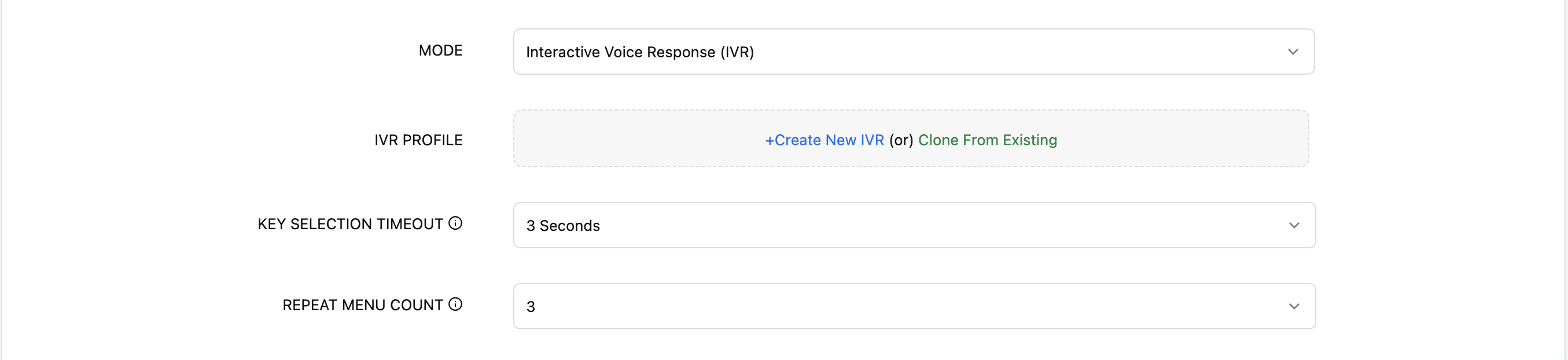Image resolution: width=1568 pixels, height=360 pixels.
Task: Select the Interactive Voice Response (IVR) text
Action: 640,53
